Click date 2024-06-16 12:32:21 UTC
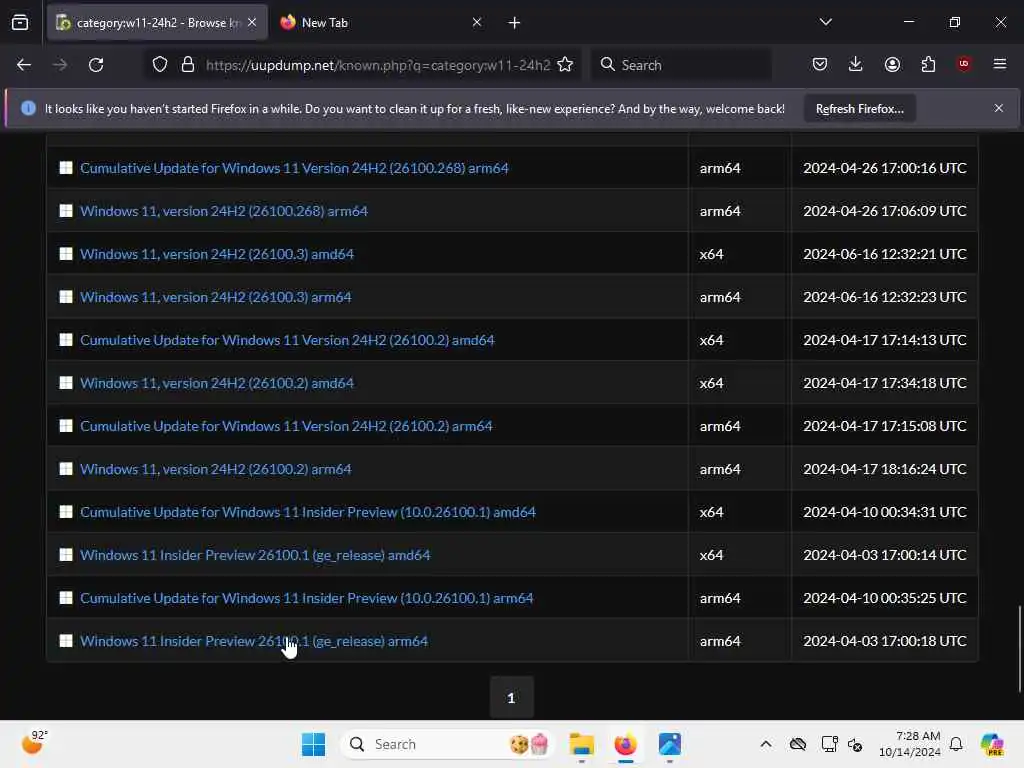 [x=884, y=254]
